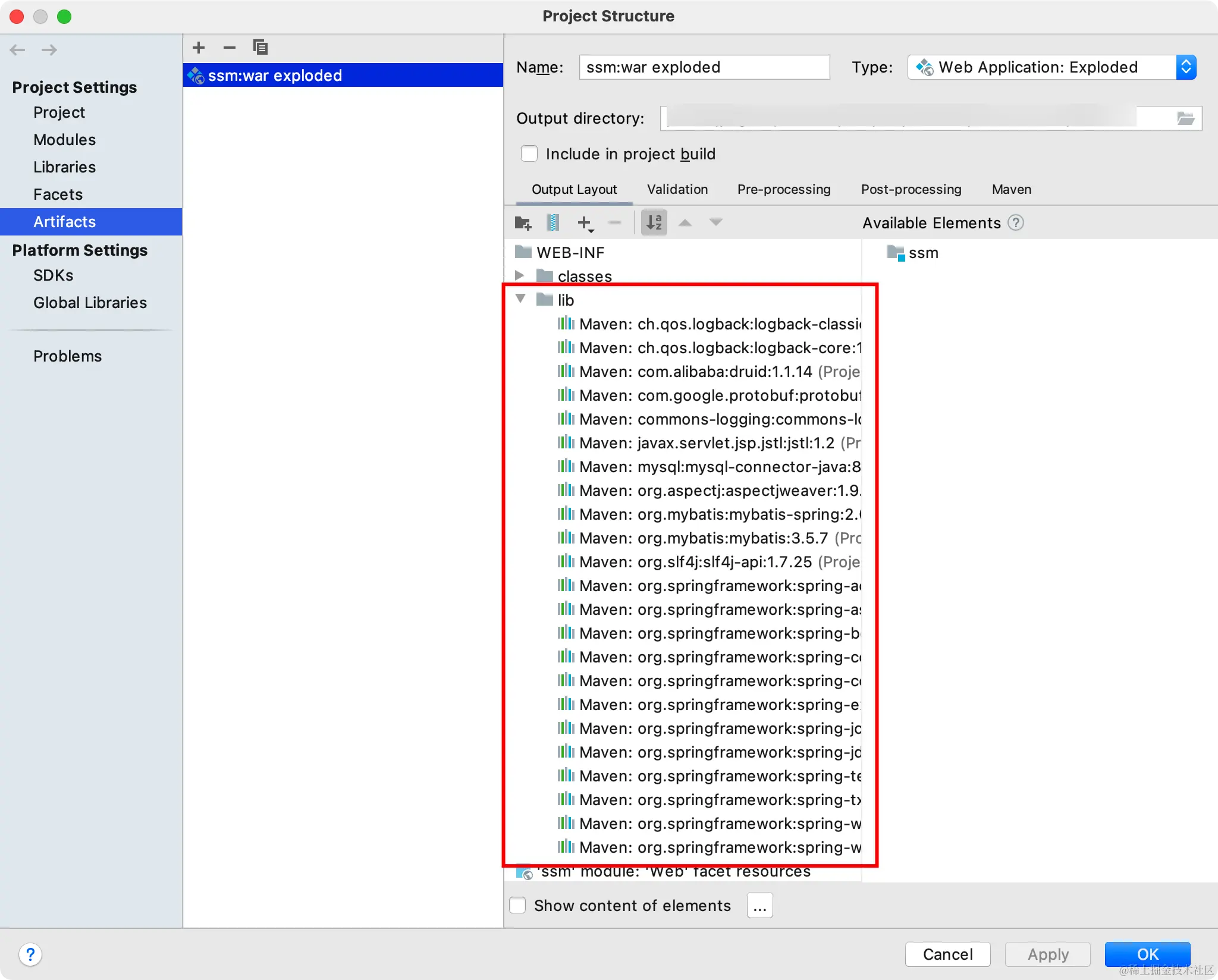Enable Include in project build
This screenshot has width=1218, height=980.
coord(529,154)
